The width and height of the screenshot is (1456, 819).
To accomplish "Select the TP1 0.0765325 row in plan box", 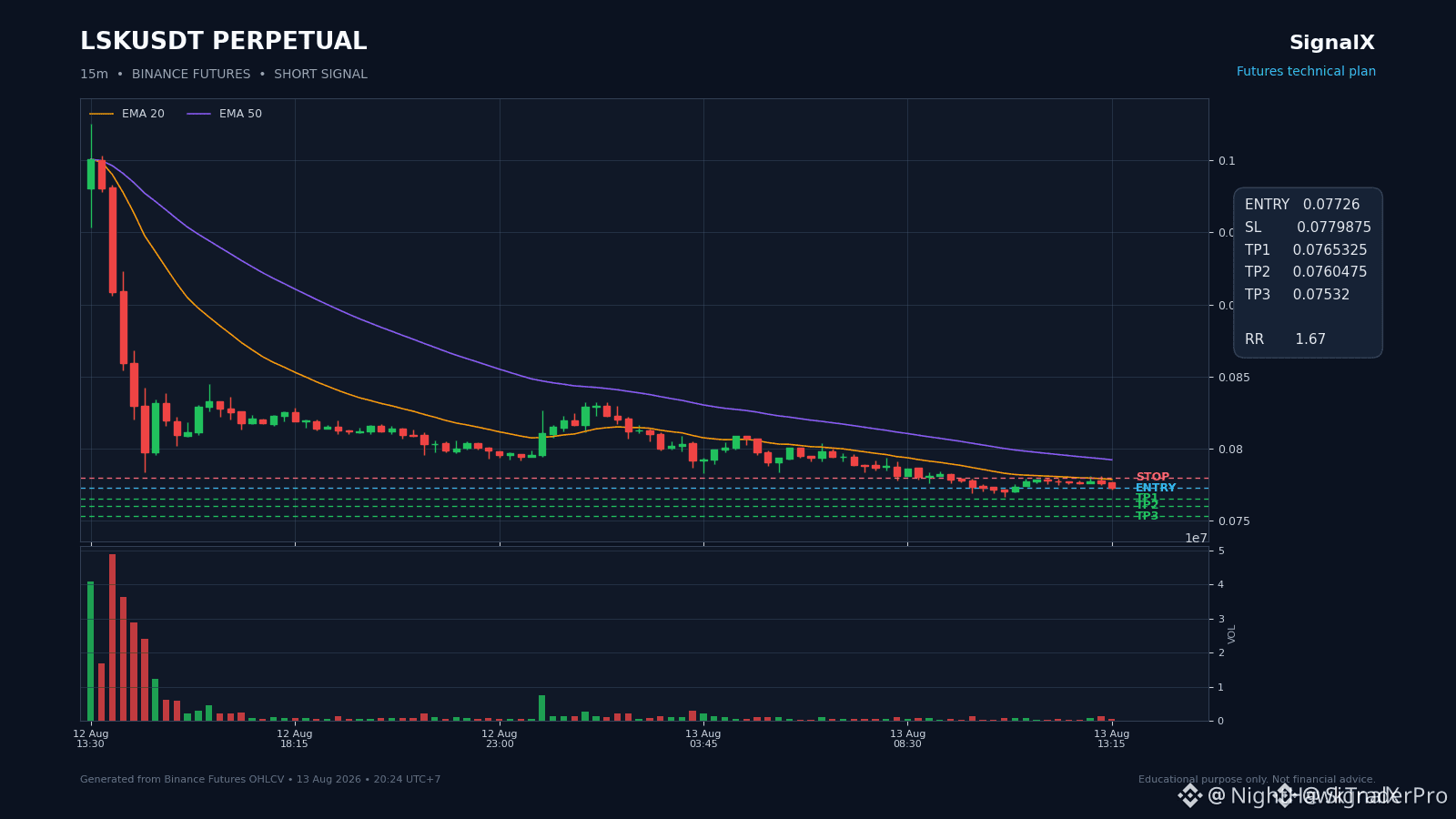I will [x=1306, y=250].
